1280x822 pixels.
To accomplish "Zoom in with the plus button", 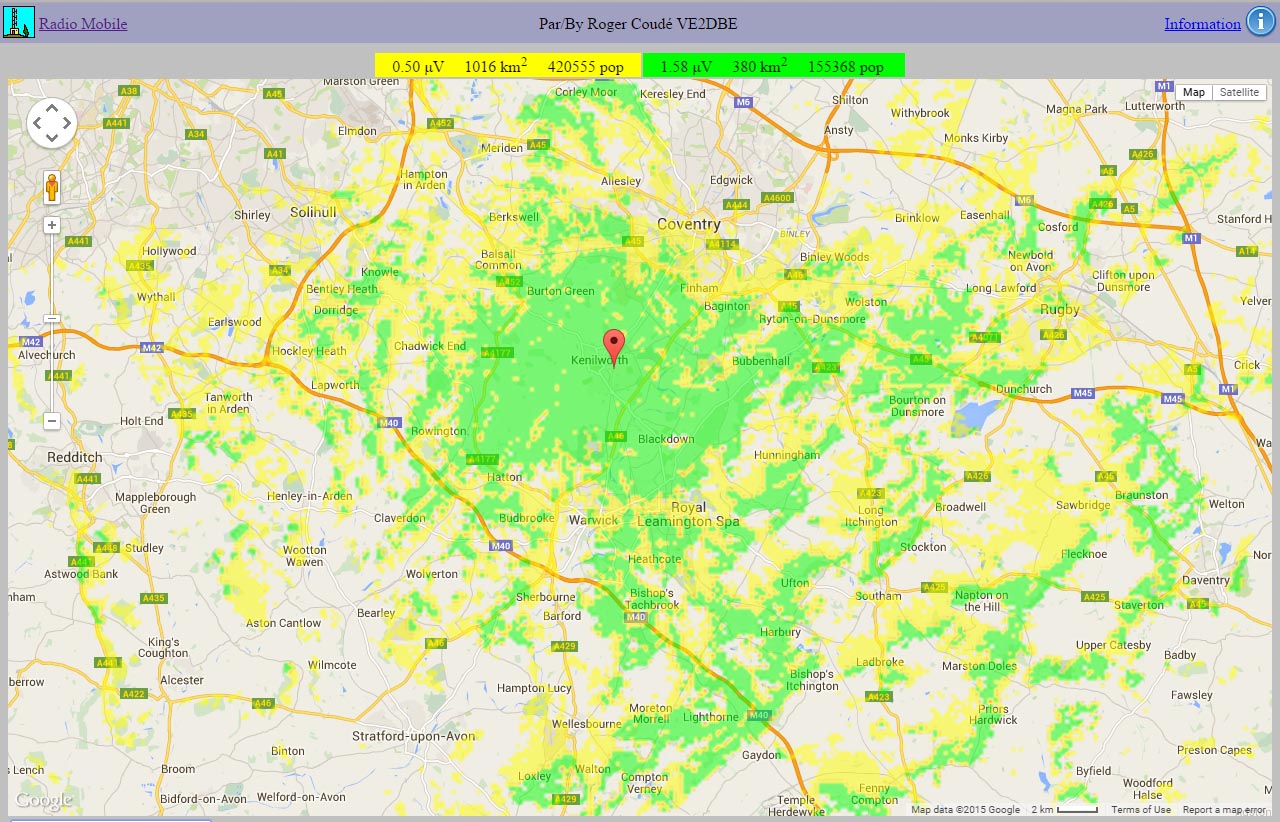I will [52, 226].
